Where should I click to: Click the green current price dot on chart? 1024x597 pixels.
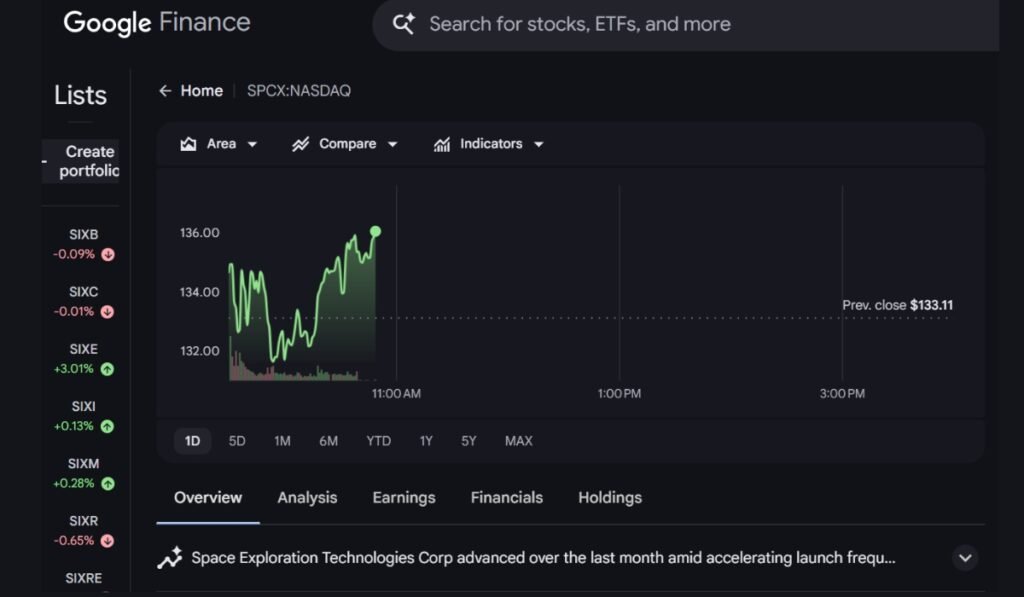point(376,231)
